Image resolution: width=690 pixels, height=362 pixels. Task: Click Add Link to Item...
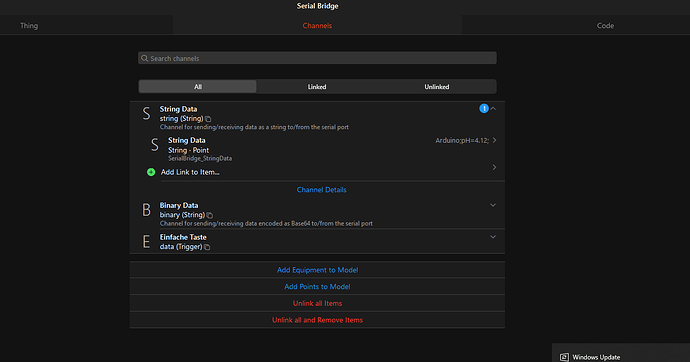coord(190,172)
